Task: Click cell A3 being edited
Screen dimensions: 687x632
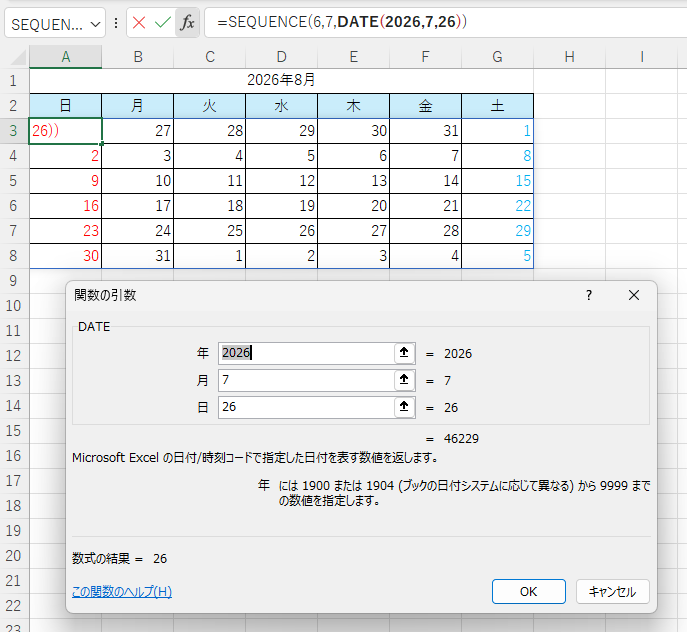Action: click(x=66, y=131)
